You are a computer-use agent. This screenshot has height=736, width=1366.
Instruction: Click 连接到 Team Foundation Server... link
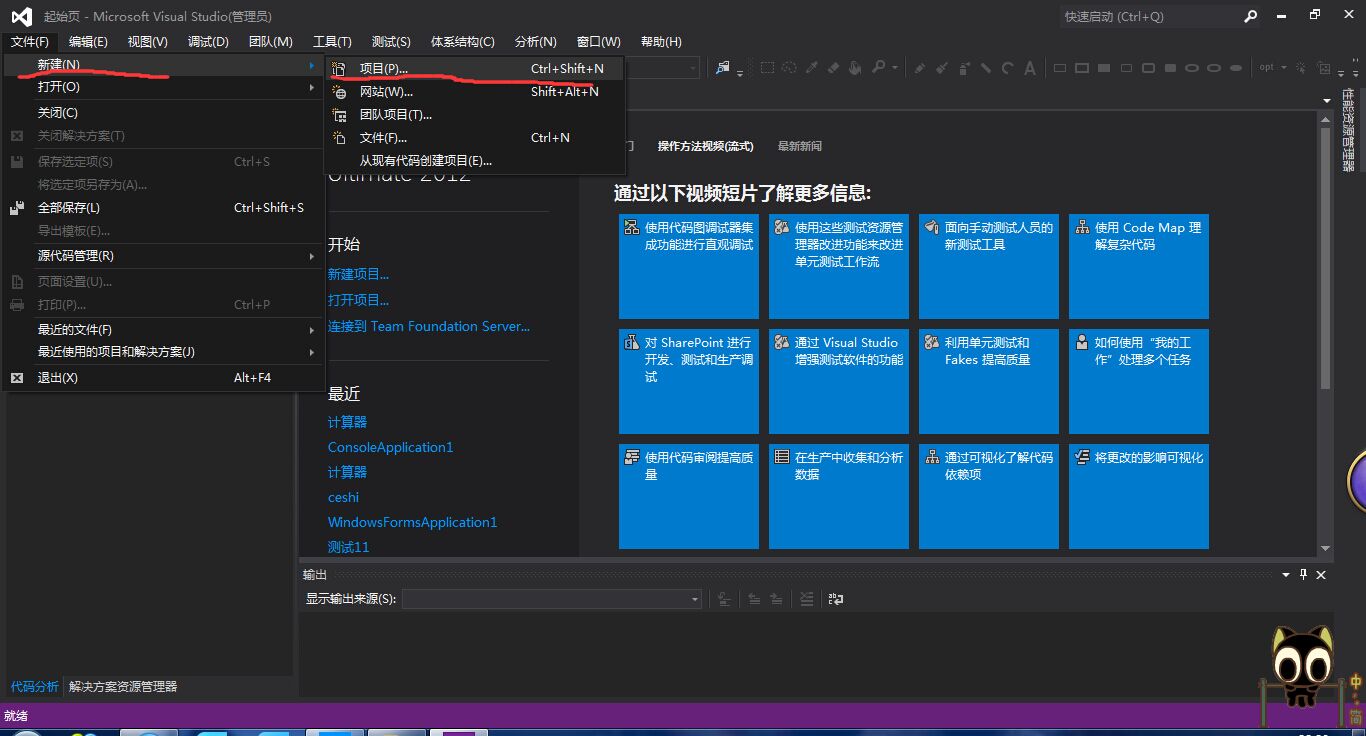point(429,326)
